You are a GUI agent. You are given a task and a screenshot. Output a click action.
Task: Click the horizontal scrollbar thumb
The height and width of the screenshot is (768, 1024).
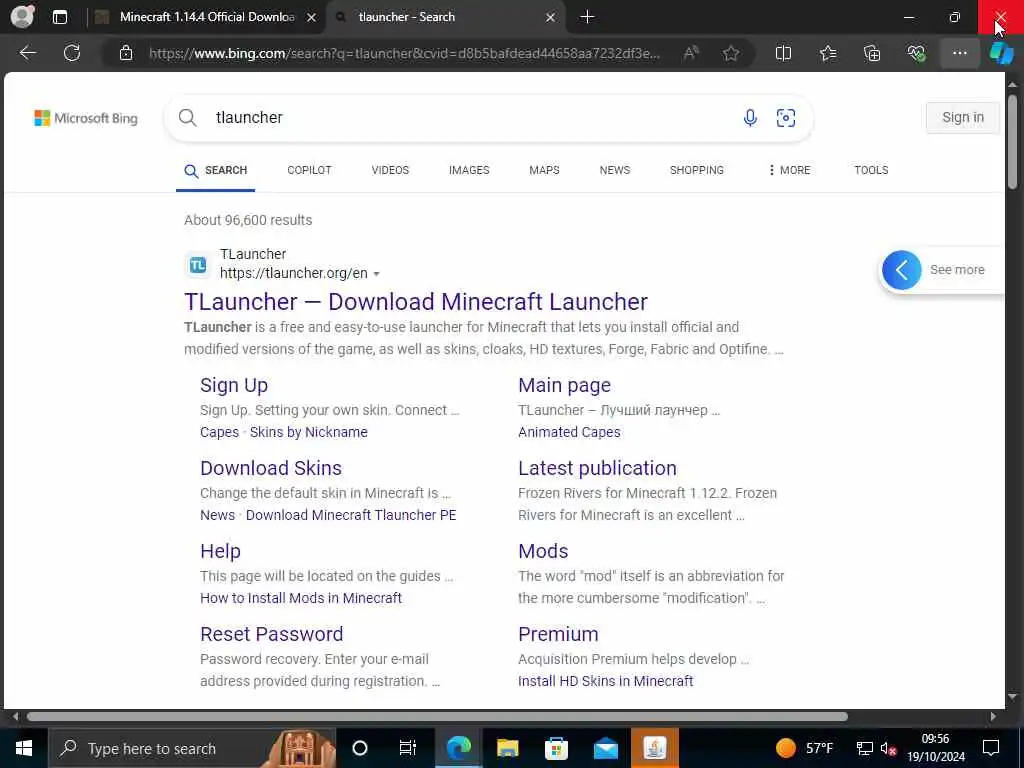pyautogui.click(x=437, y=716)
